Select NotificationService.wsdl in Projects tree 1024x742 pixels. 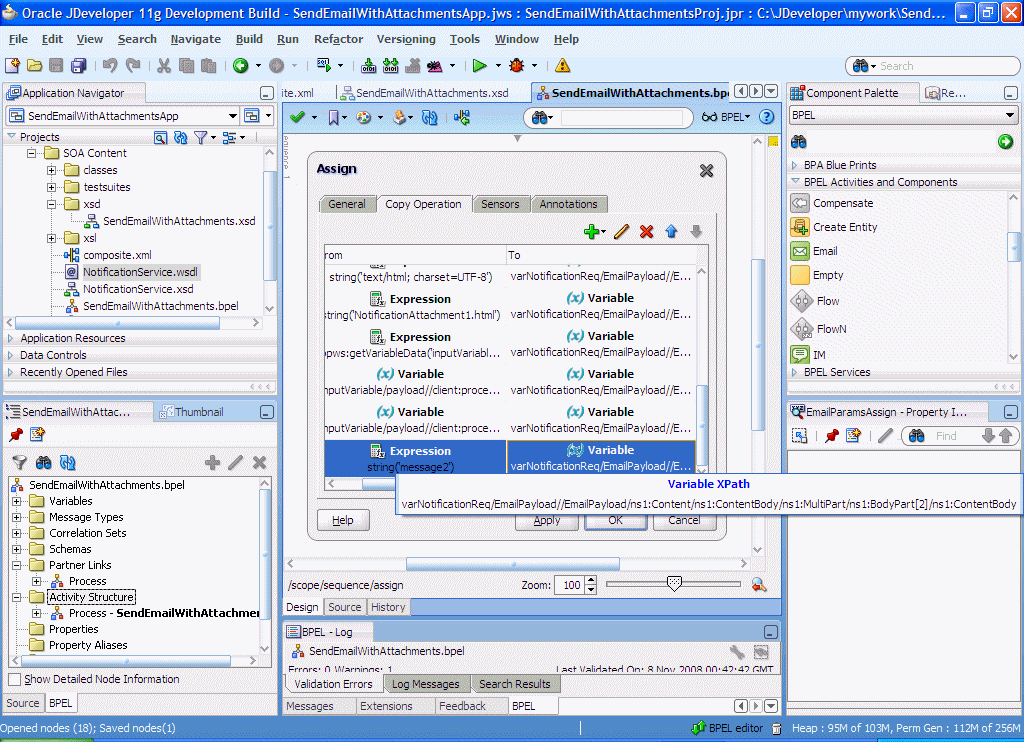(x=140, y=272)
